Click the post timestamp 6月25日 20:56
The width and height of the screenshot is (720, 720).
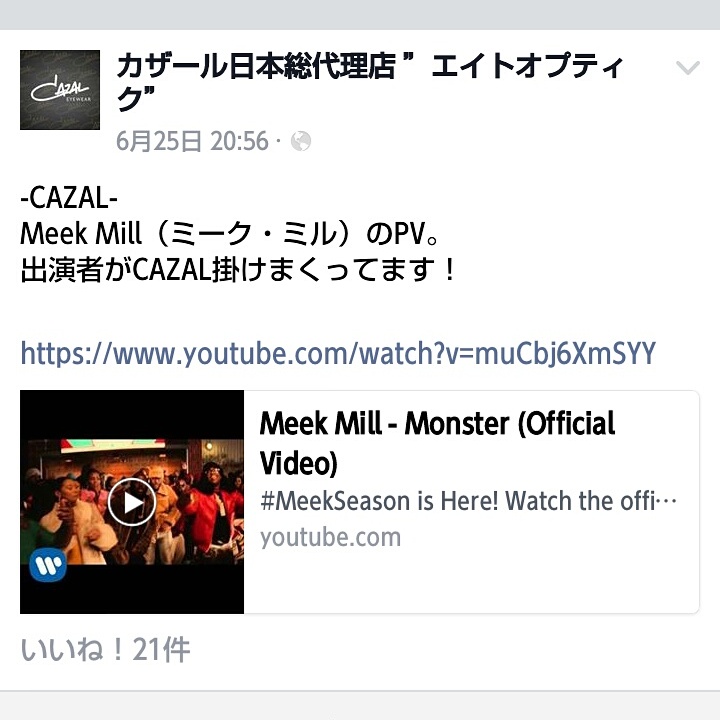click(192, 141)
